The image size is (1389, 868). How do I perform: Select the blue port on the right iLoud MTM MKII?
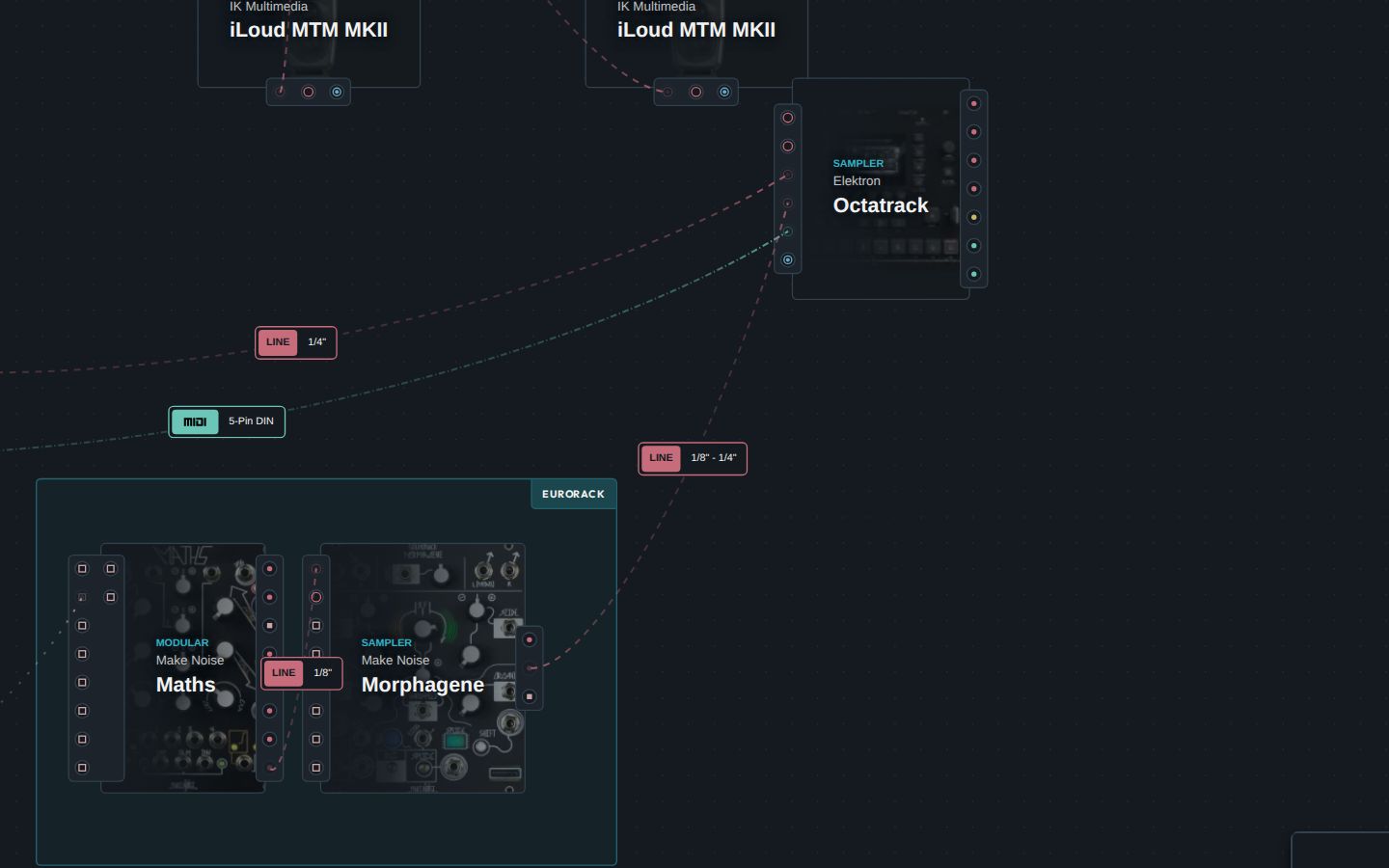pyautogui.click(x=724, y=93)
